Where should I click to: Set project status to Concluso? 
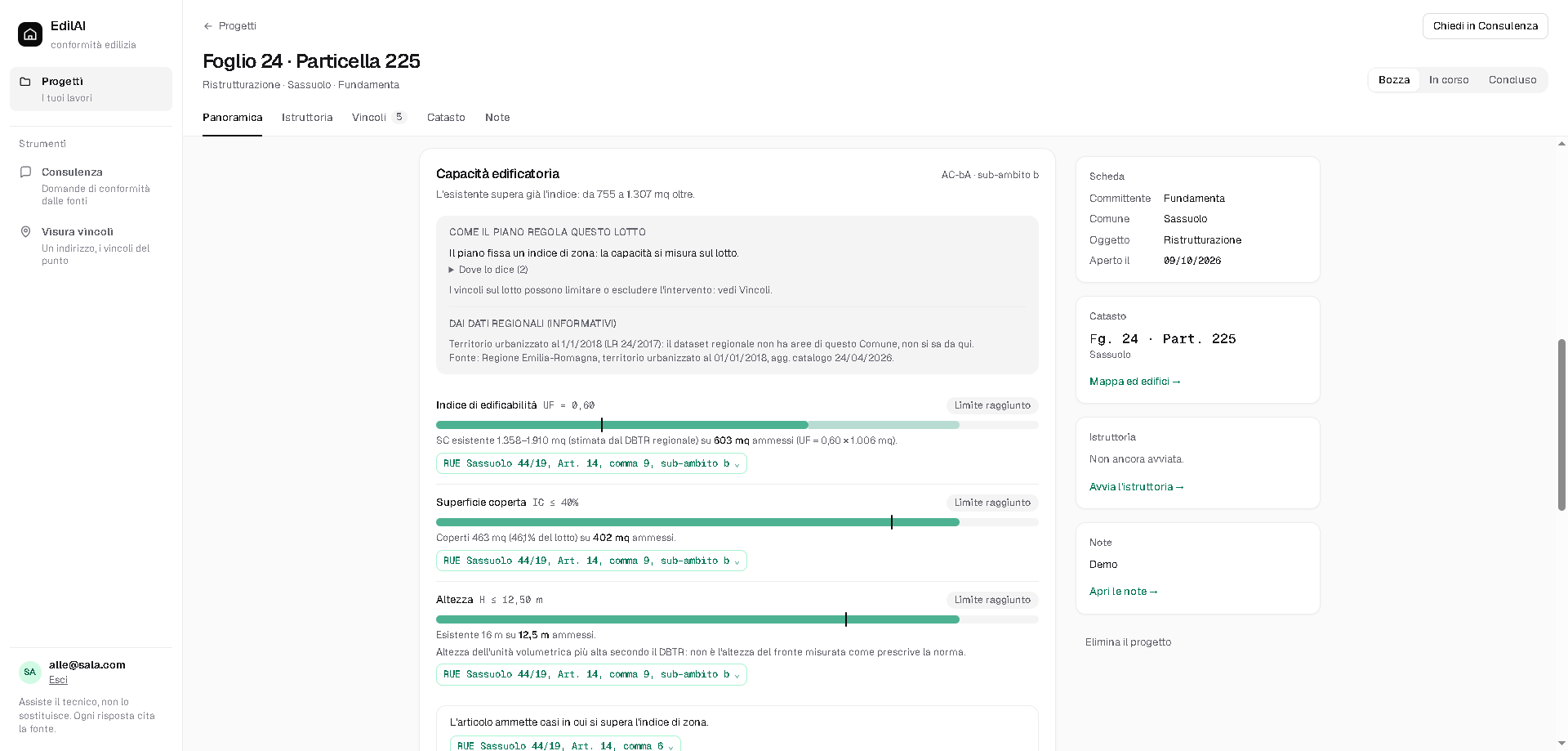[1512, 80]
